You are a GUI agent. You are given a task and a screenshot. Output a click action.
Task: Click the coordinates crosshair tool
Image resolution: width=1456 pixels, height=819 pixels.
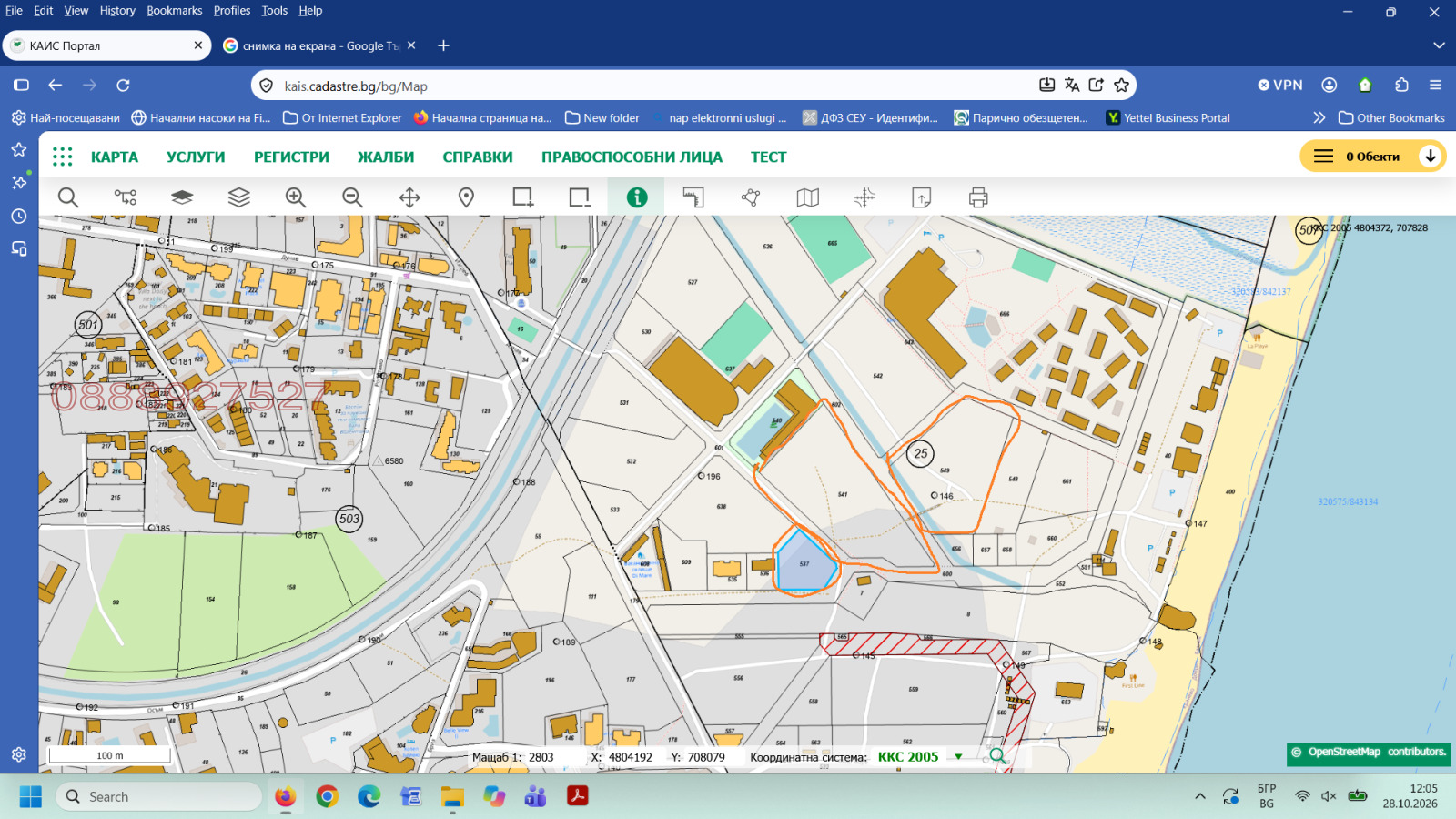click(x=864, y=197)
